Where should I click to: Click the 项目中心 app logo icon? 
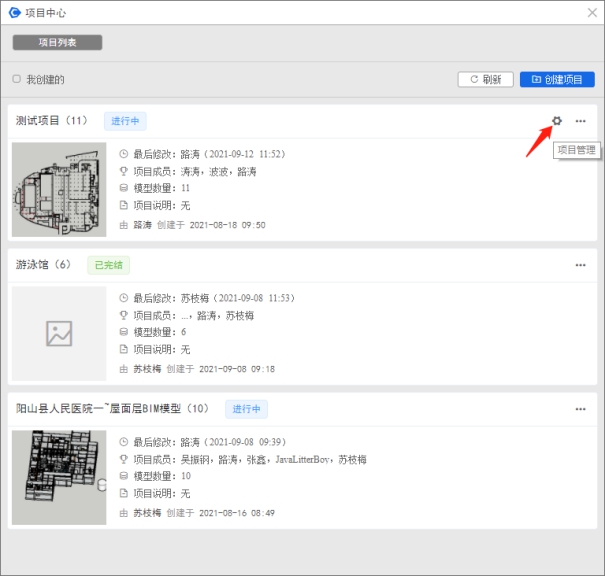pyautogui.click(x=14, y=12)
